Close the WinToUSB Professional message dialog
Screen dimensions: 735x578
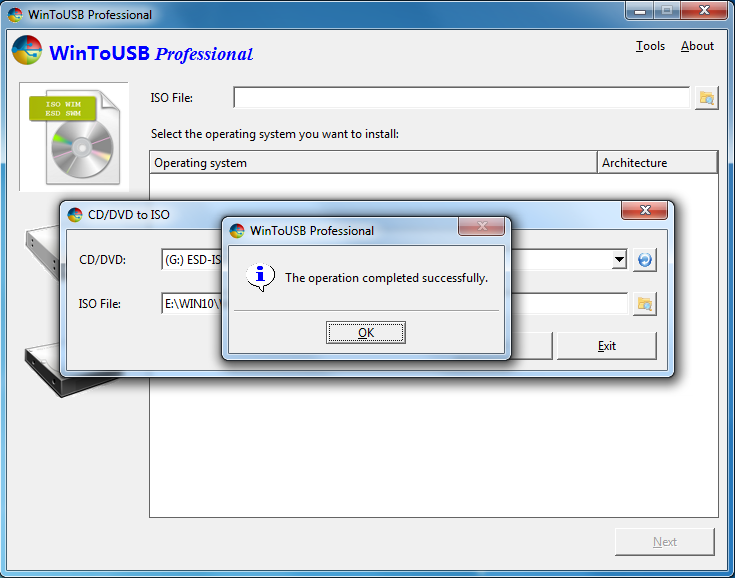click(482, 226)
